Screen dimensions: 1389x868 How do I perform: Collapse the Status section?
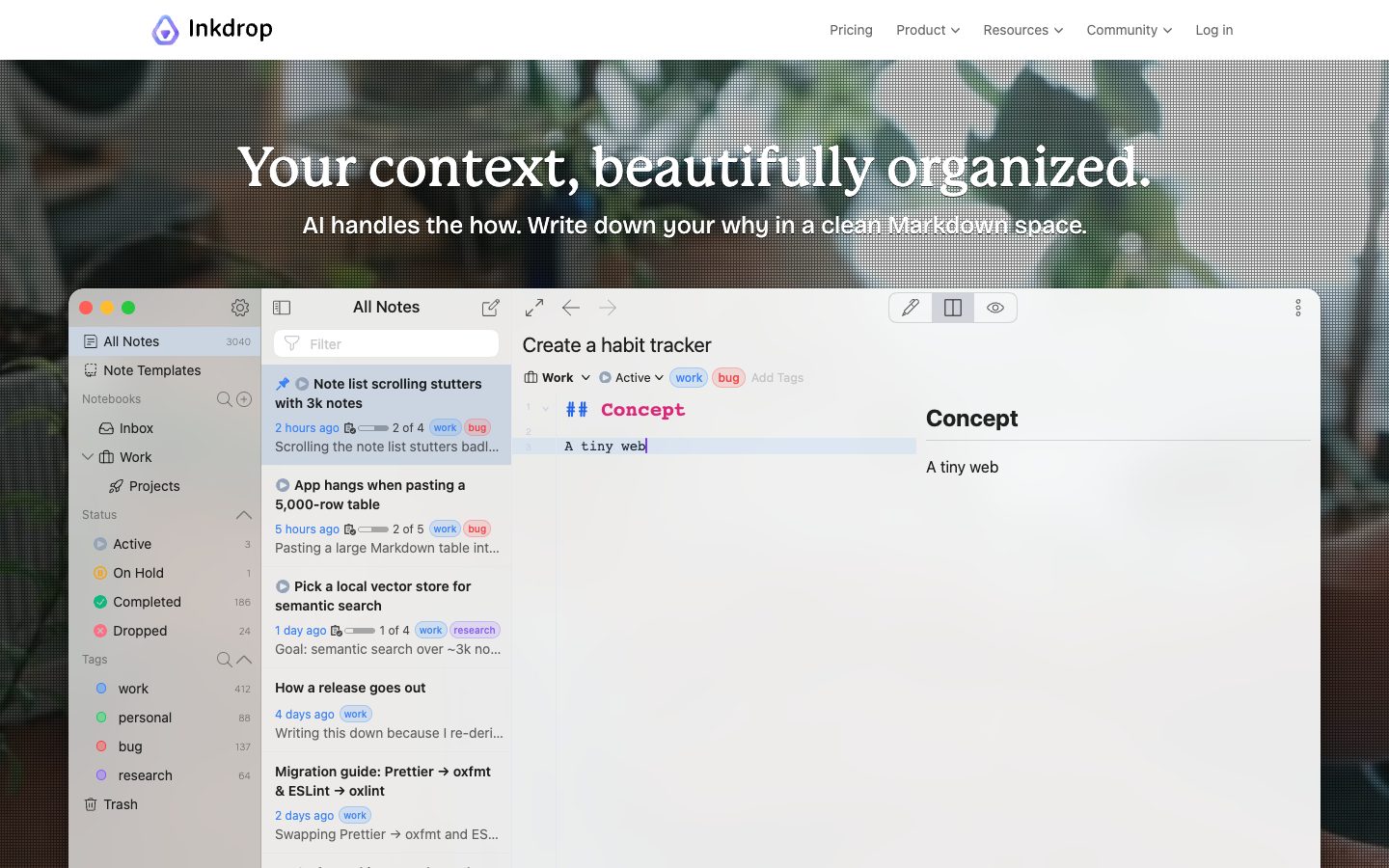[244, 515]
